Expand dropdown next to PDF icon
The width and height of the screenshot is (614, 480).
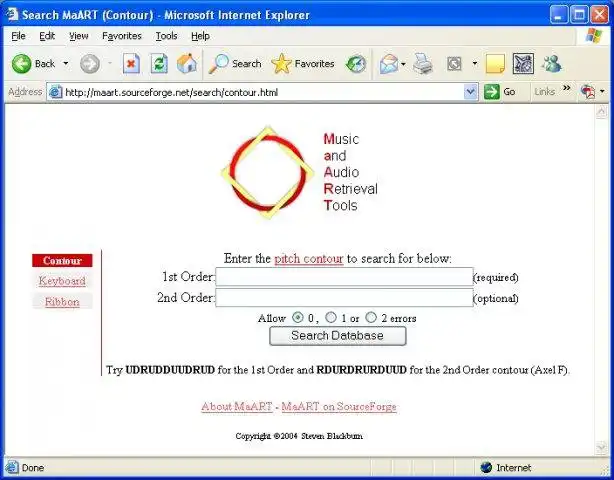(602, 92)
